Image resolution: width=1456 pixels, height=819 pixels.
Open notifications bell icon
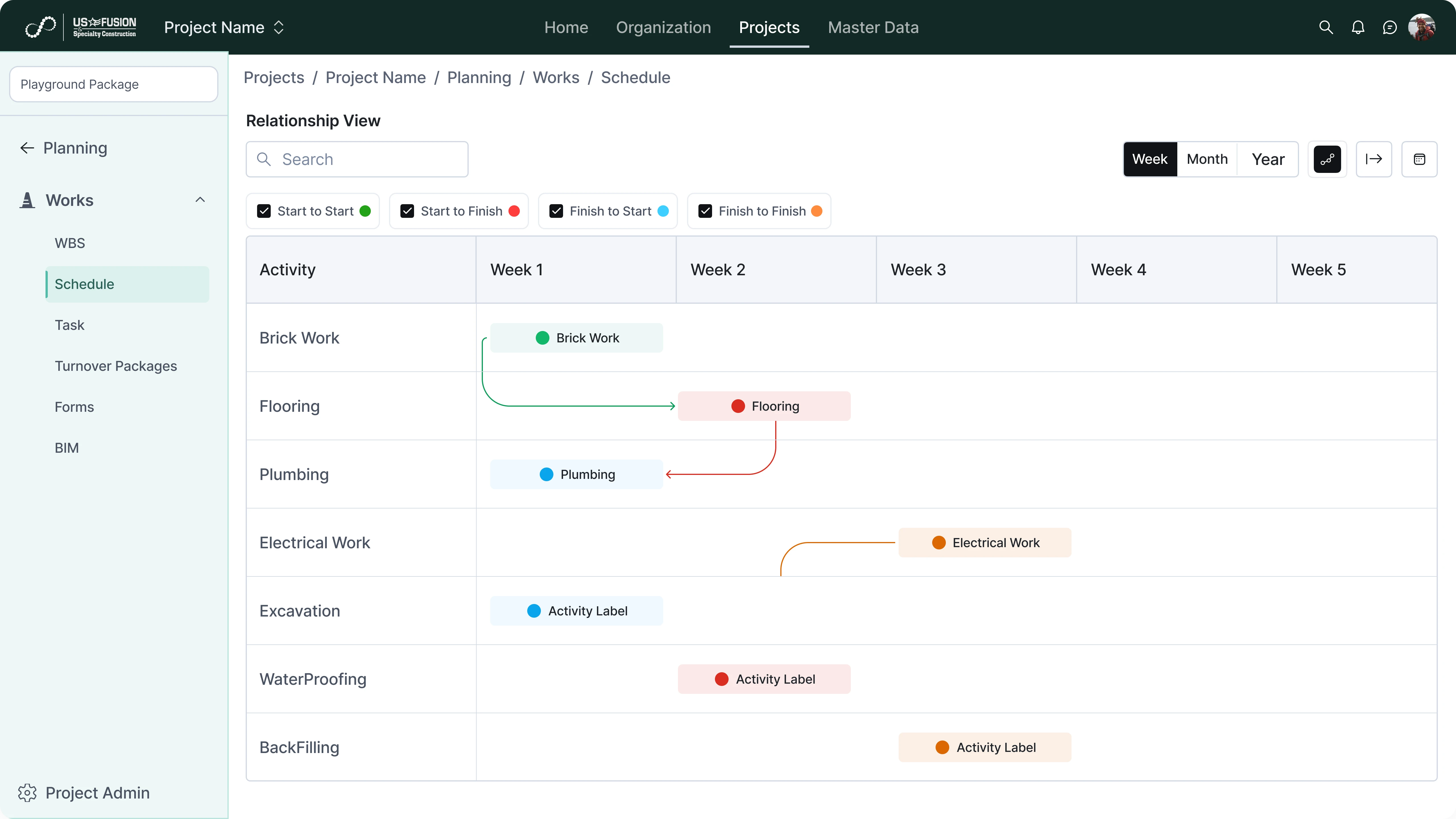1358,27
